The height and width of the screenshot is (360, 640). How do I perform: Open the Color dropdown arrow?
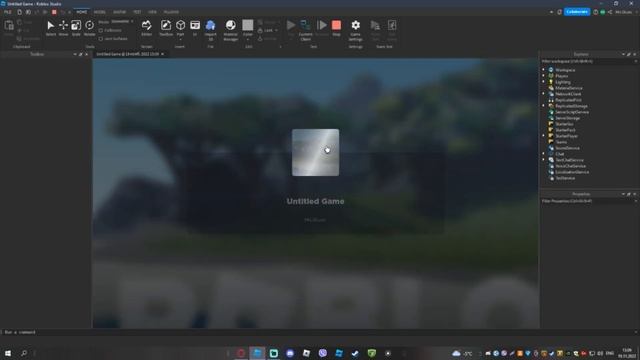point(248,40)
